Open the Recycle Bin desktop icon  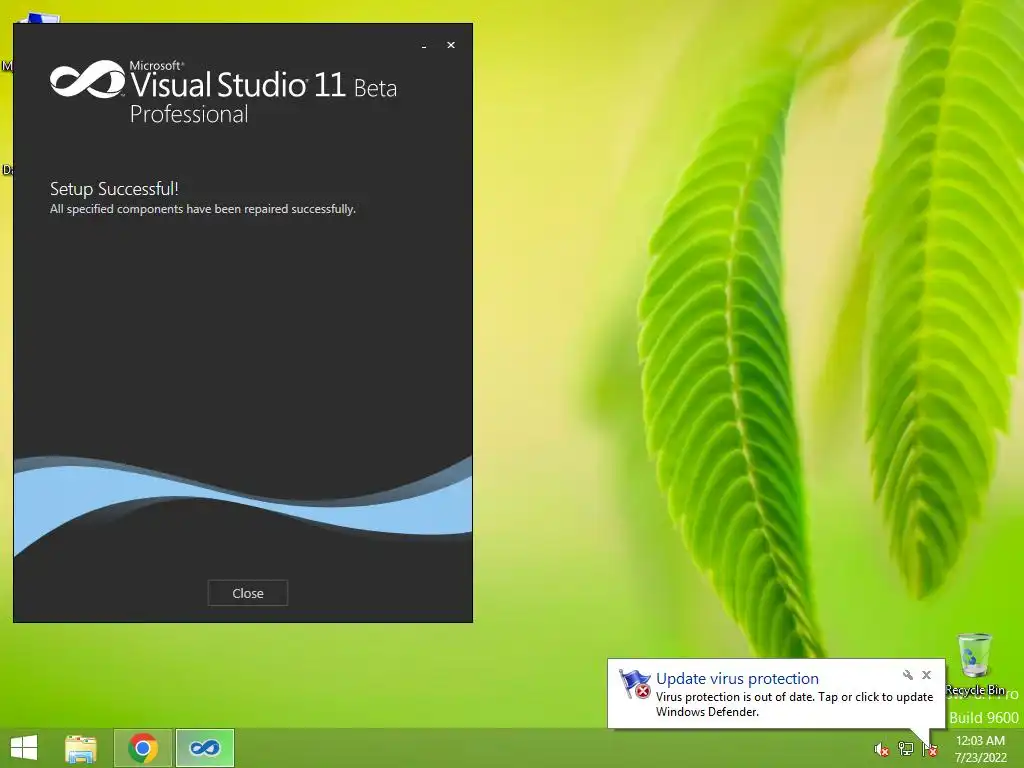click(x=974, y=664)
